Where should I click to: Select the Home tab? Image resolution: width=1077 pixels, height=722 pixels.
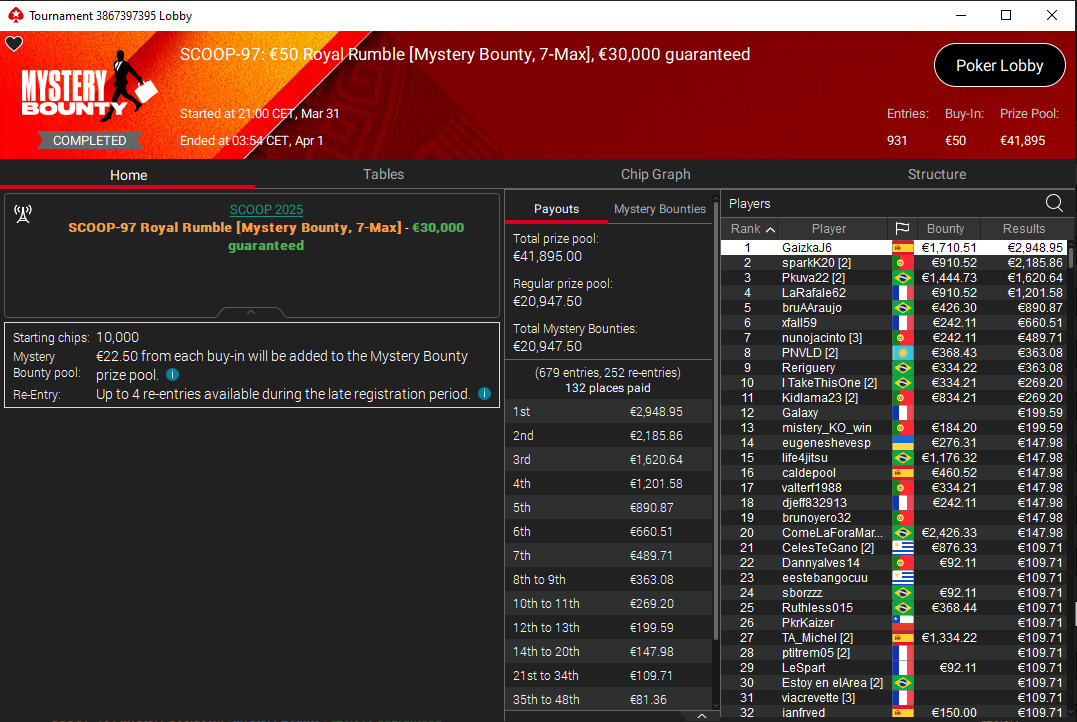128,175
